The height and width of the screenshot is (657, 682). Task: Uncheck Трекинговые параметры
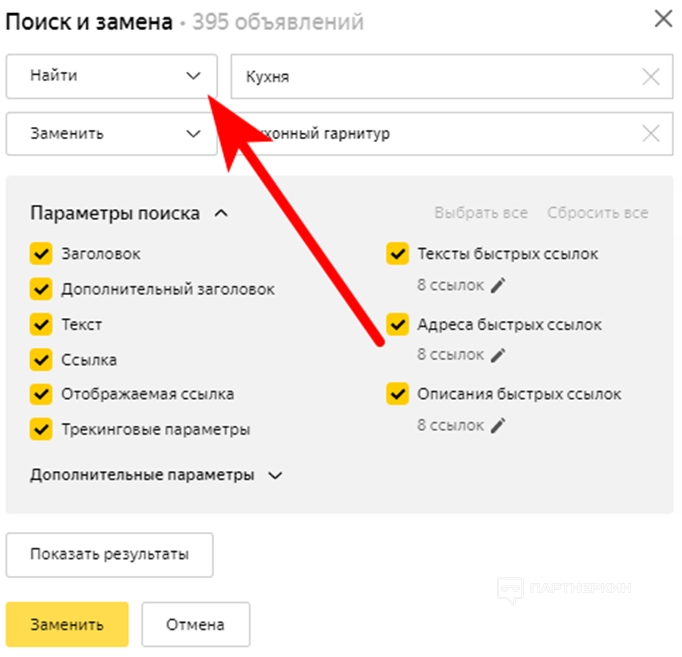tap(41, 429)
